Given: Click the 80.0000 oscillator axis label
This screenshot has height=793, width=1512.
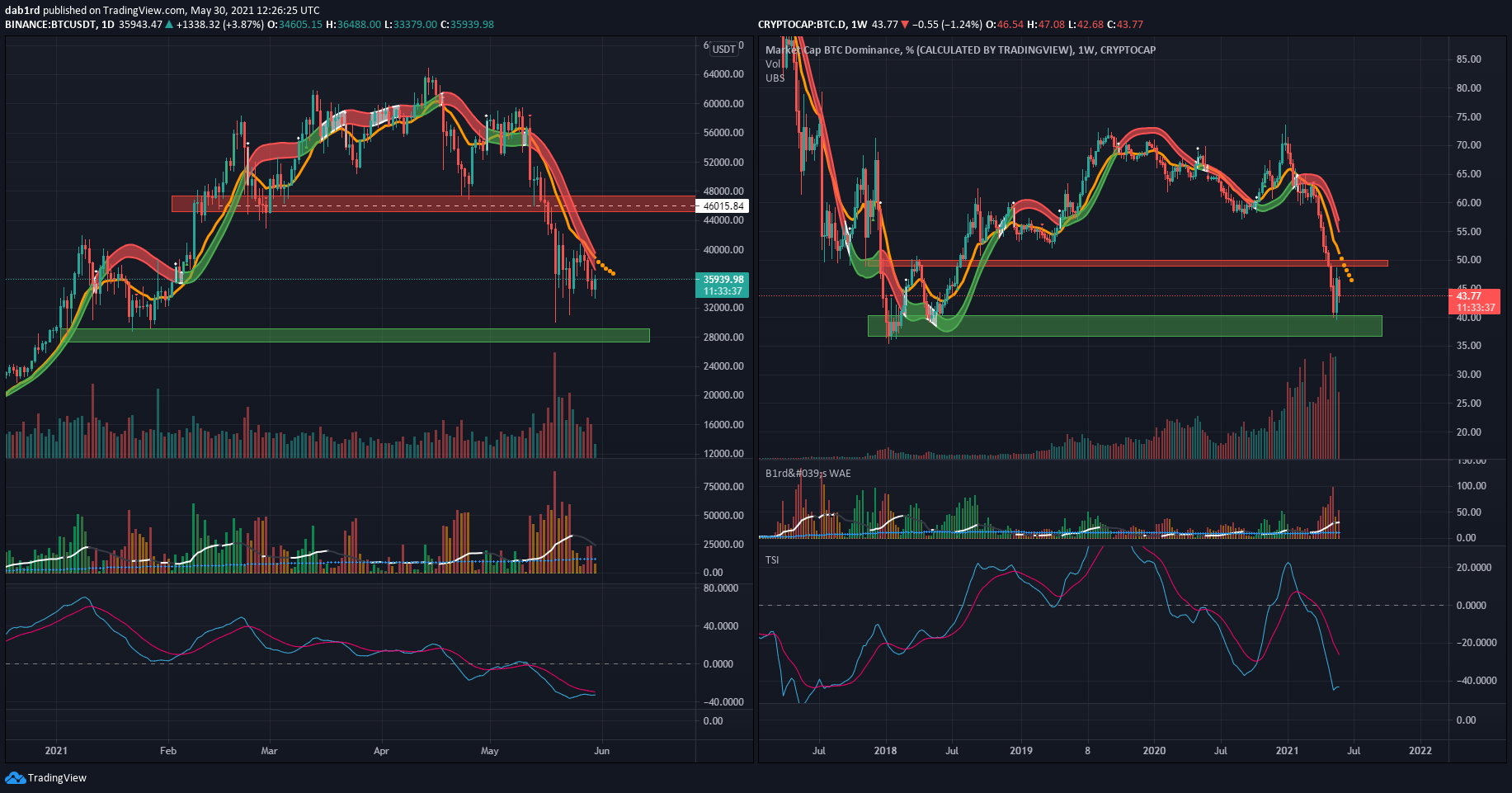Looking at the screenshot, I should 721,588.
